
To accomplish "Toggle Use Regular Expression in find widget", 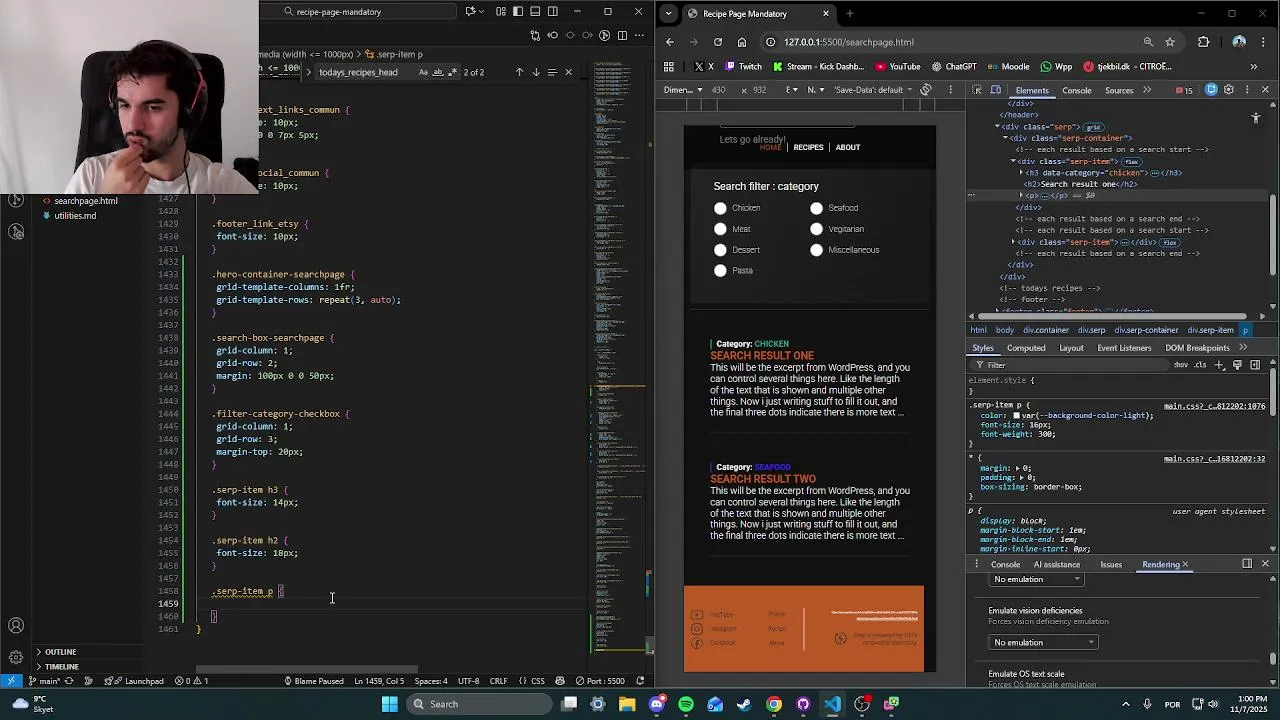I will point(452,72).
